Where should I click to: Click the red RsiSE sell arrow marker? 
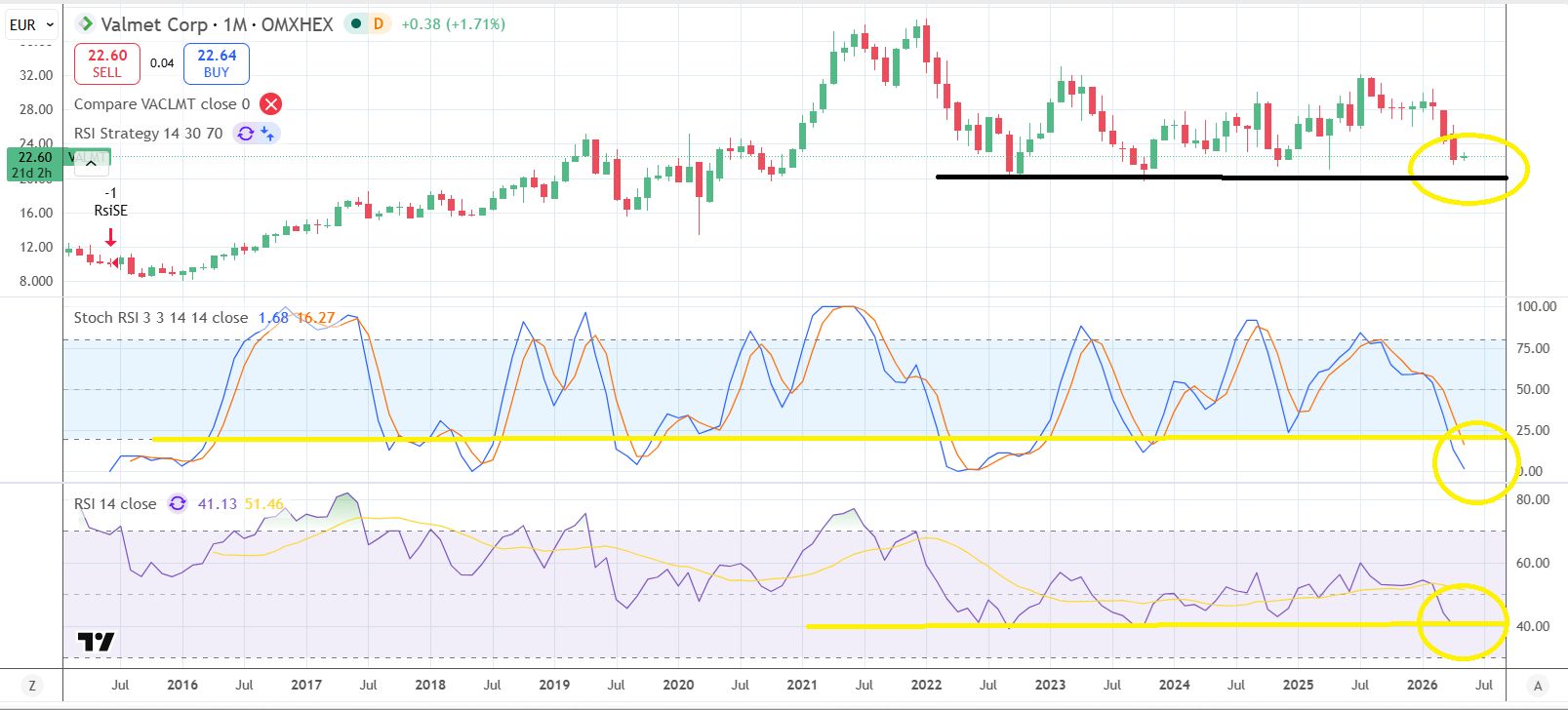(x=111, y=237)
